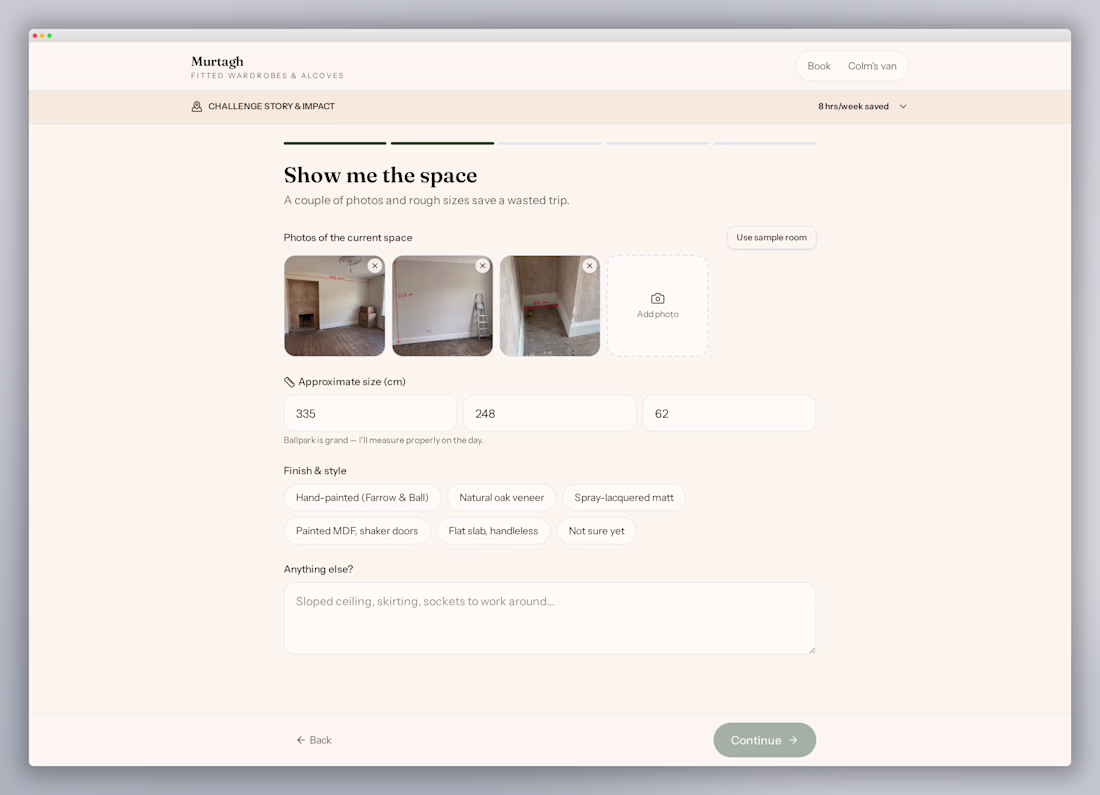Click the Murtagh logo heading
This screenshot has height=795, width=1100.
[x=217, y=62]
